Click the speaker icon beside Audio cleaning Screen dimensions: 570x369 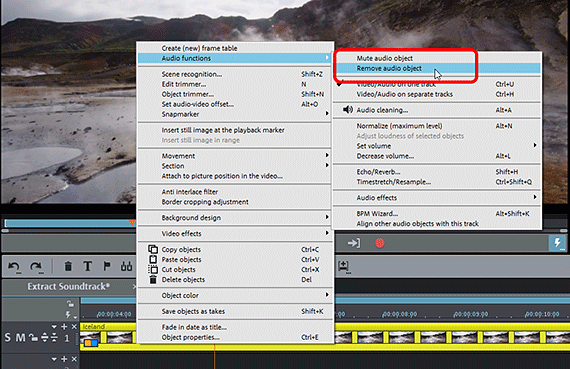point(348,109)
